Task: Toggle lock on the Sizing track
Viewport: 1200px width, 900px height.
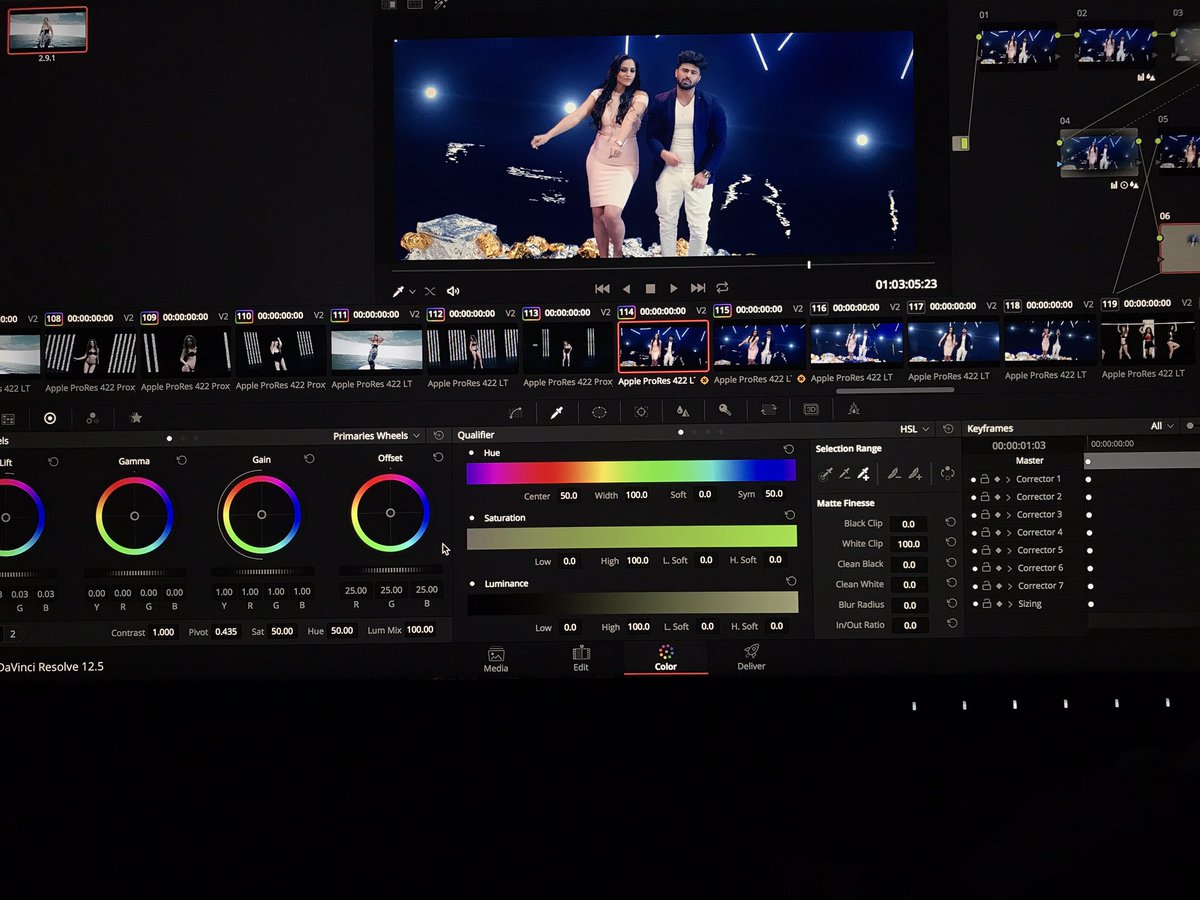Action: (985, 604)
